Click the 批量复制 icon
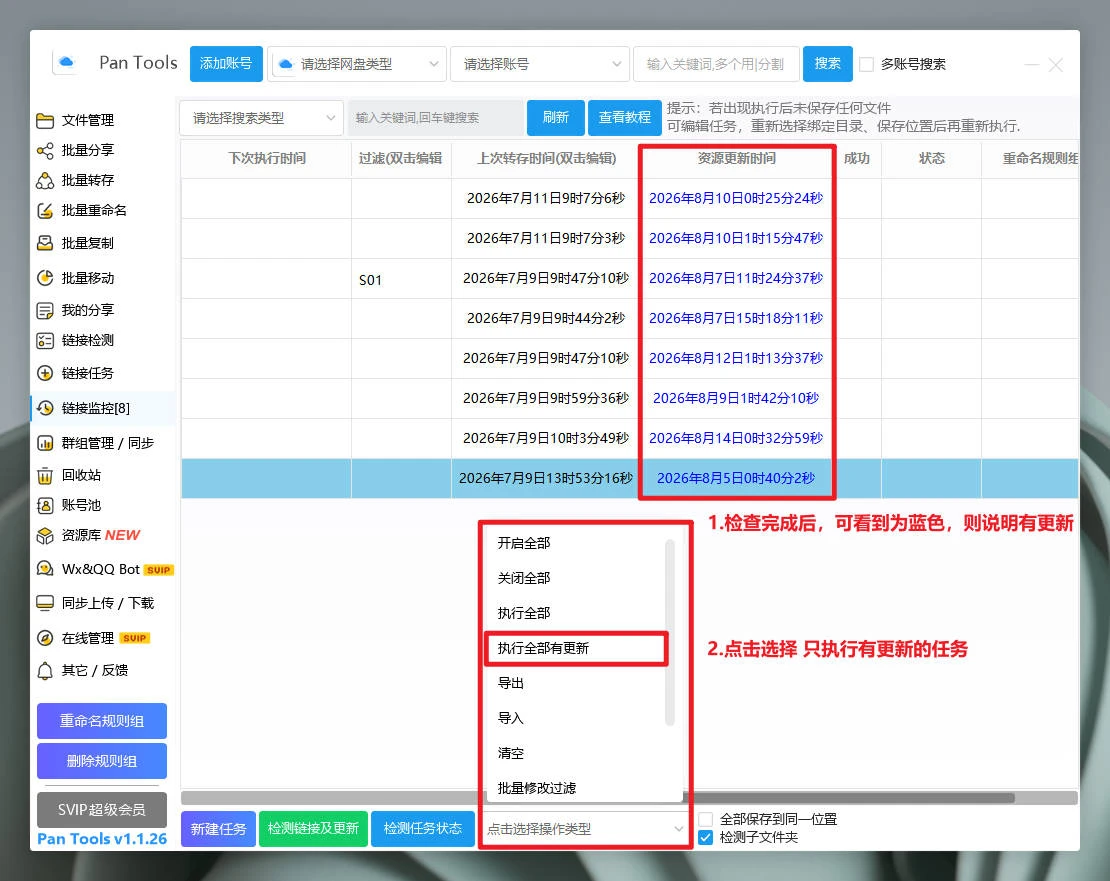The height and width of the screenshot is (881, 1110). 45,243
